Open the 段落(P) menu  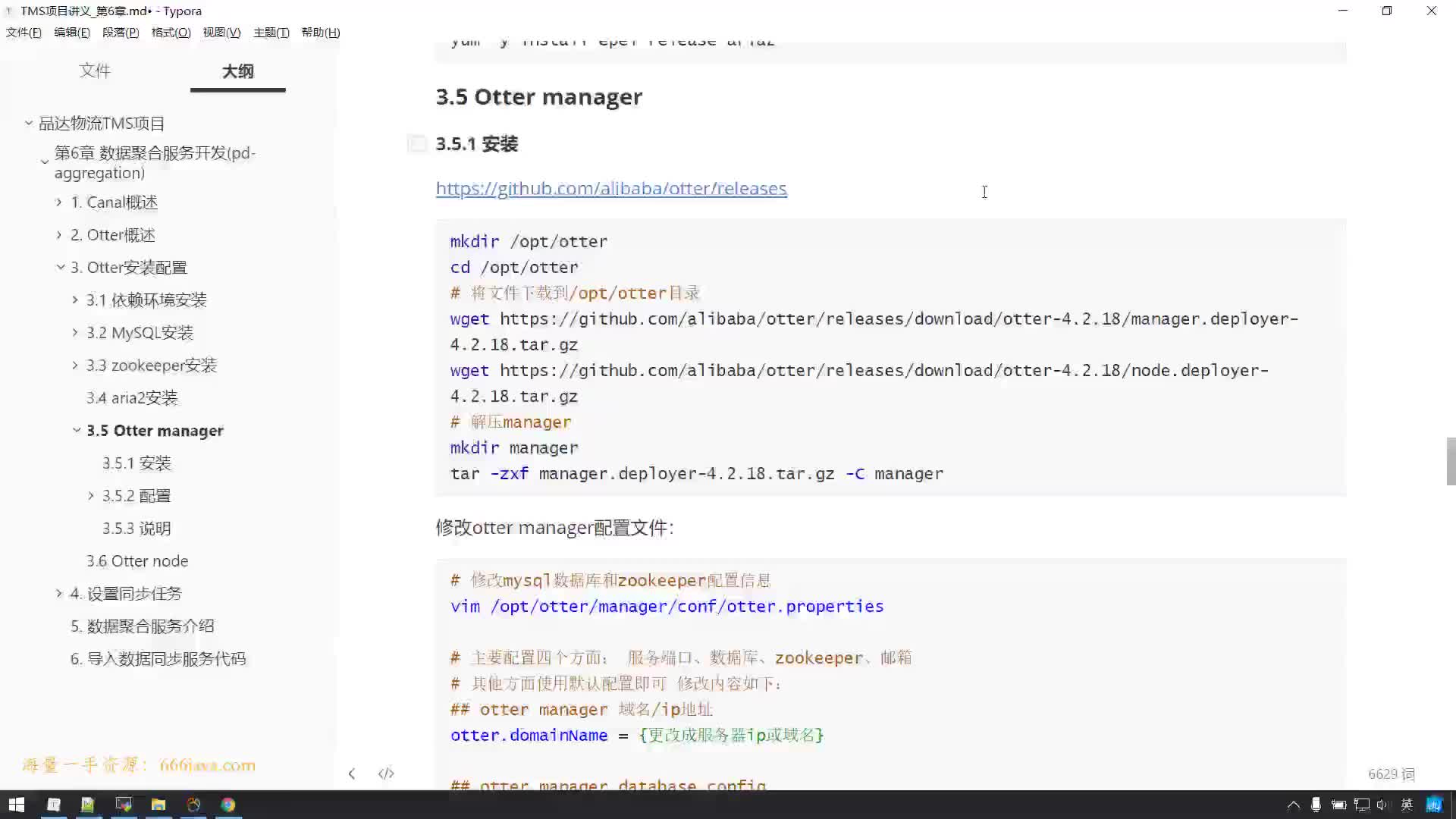click(x=121, y=32)
